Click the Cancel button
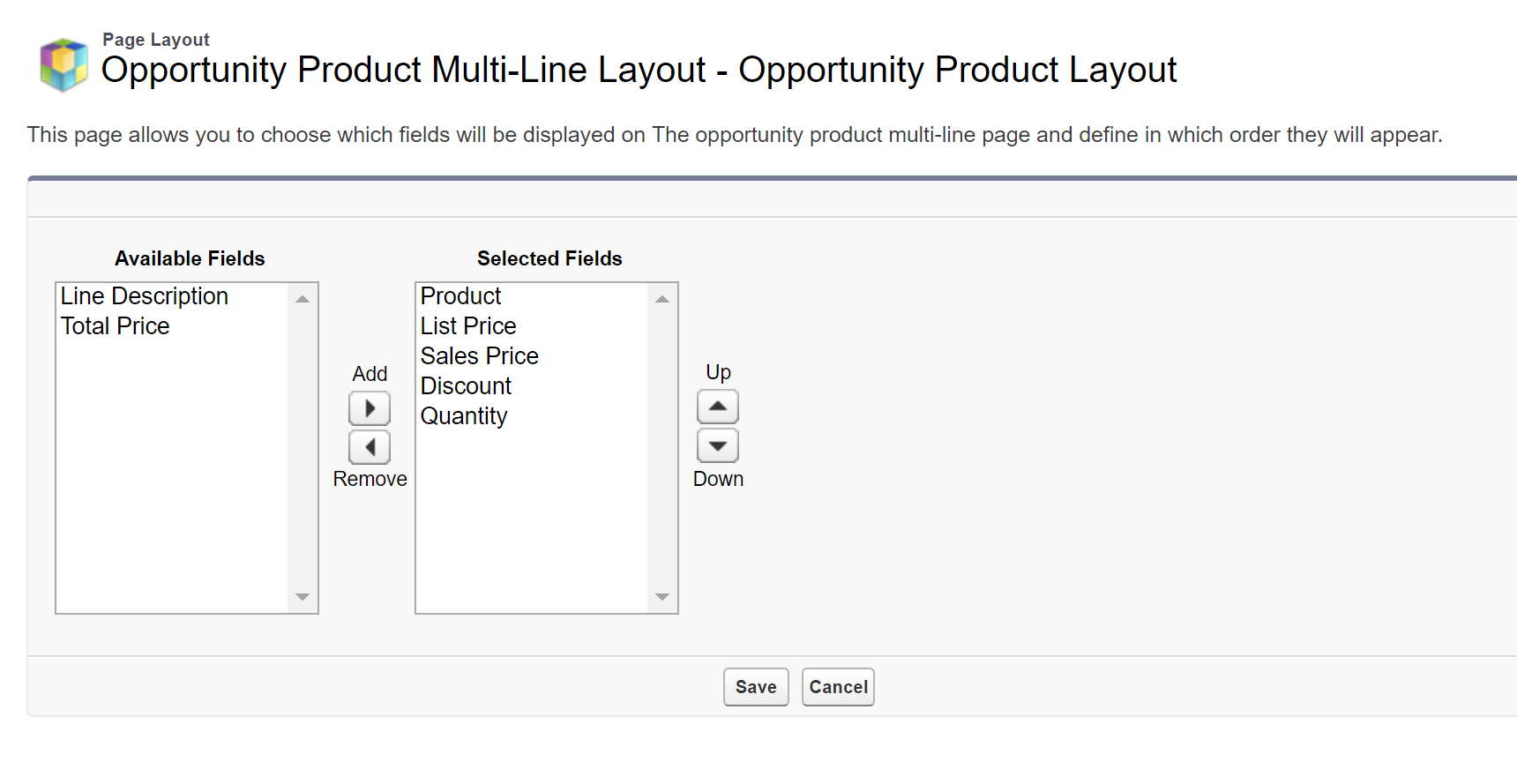Screen dimensions: 1517x784 tap(837, 687)
